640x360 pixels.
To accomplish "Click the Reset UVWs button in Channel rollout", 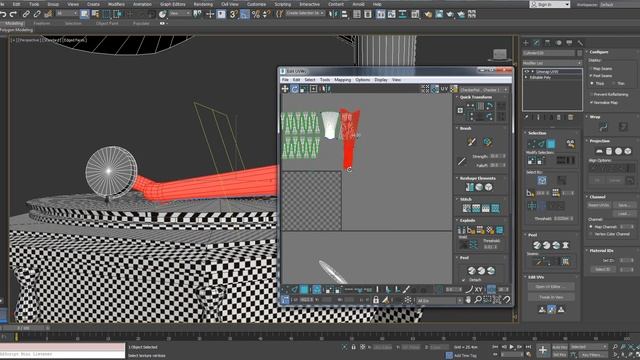I will (599, 205).
